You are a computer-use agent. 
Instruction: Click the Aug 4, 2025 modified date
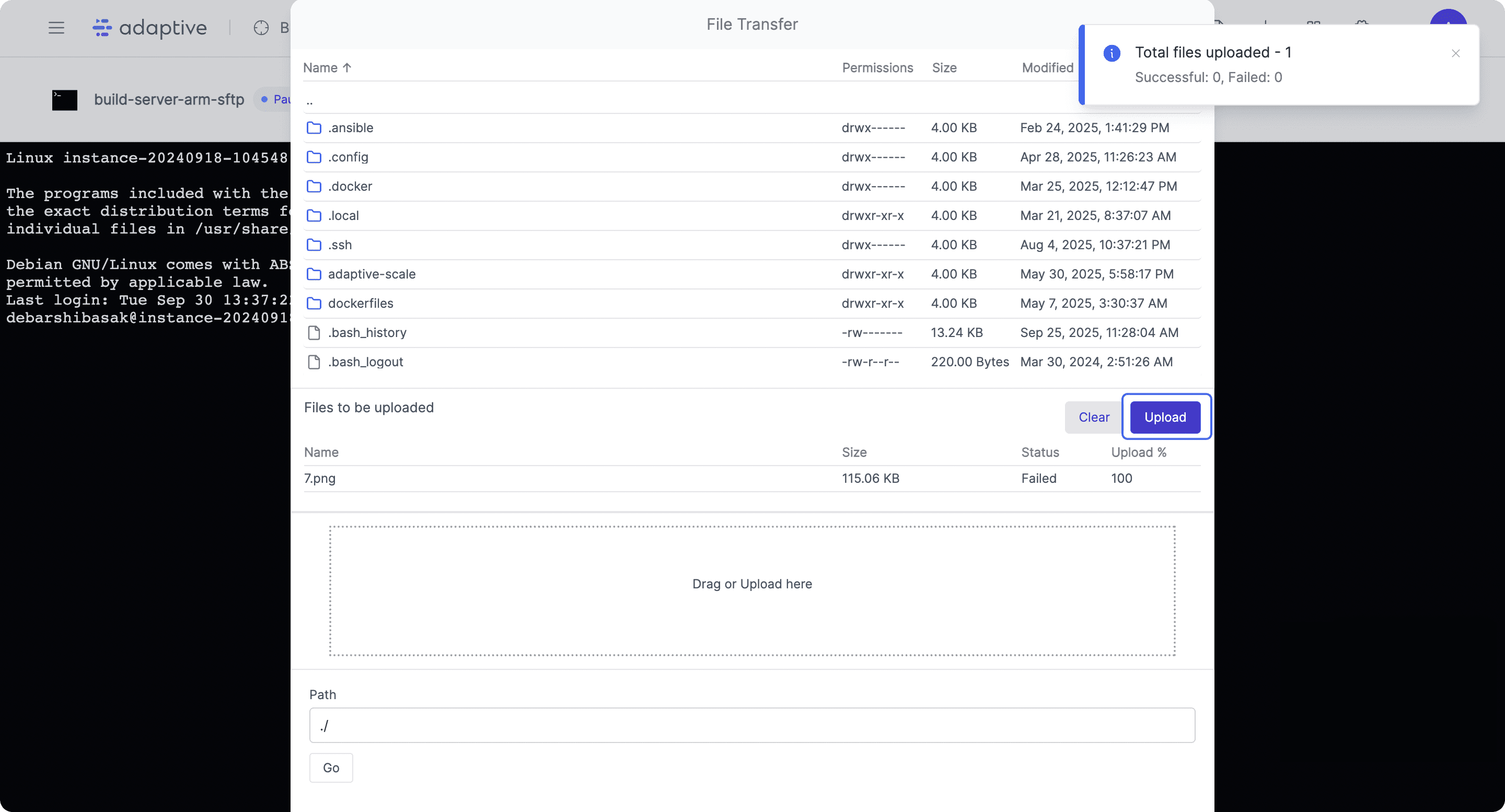point(1095,245)
